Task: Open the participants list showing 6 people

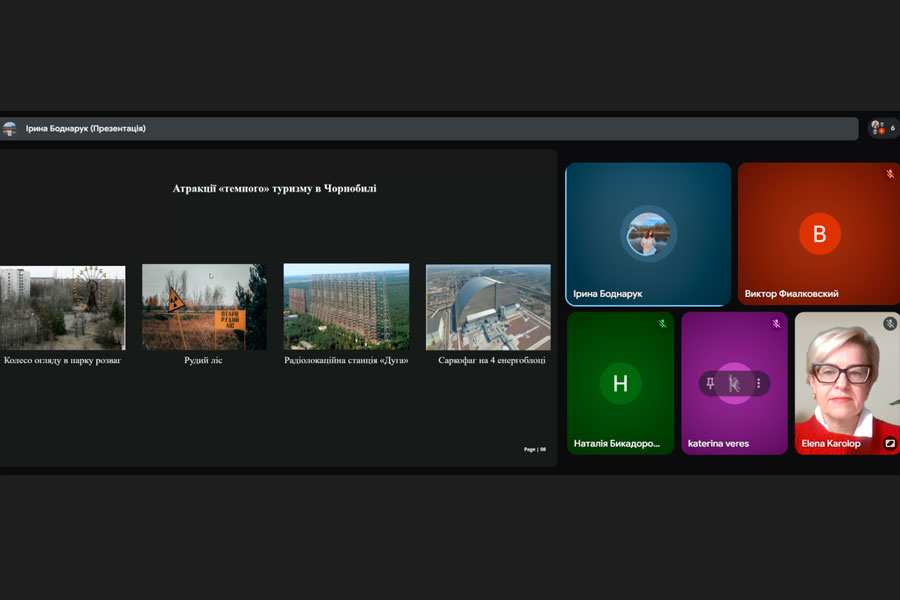Action: coord(882,128)
